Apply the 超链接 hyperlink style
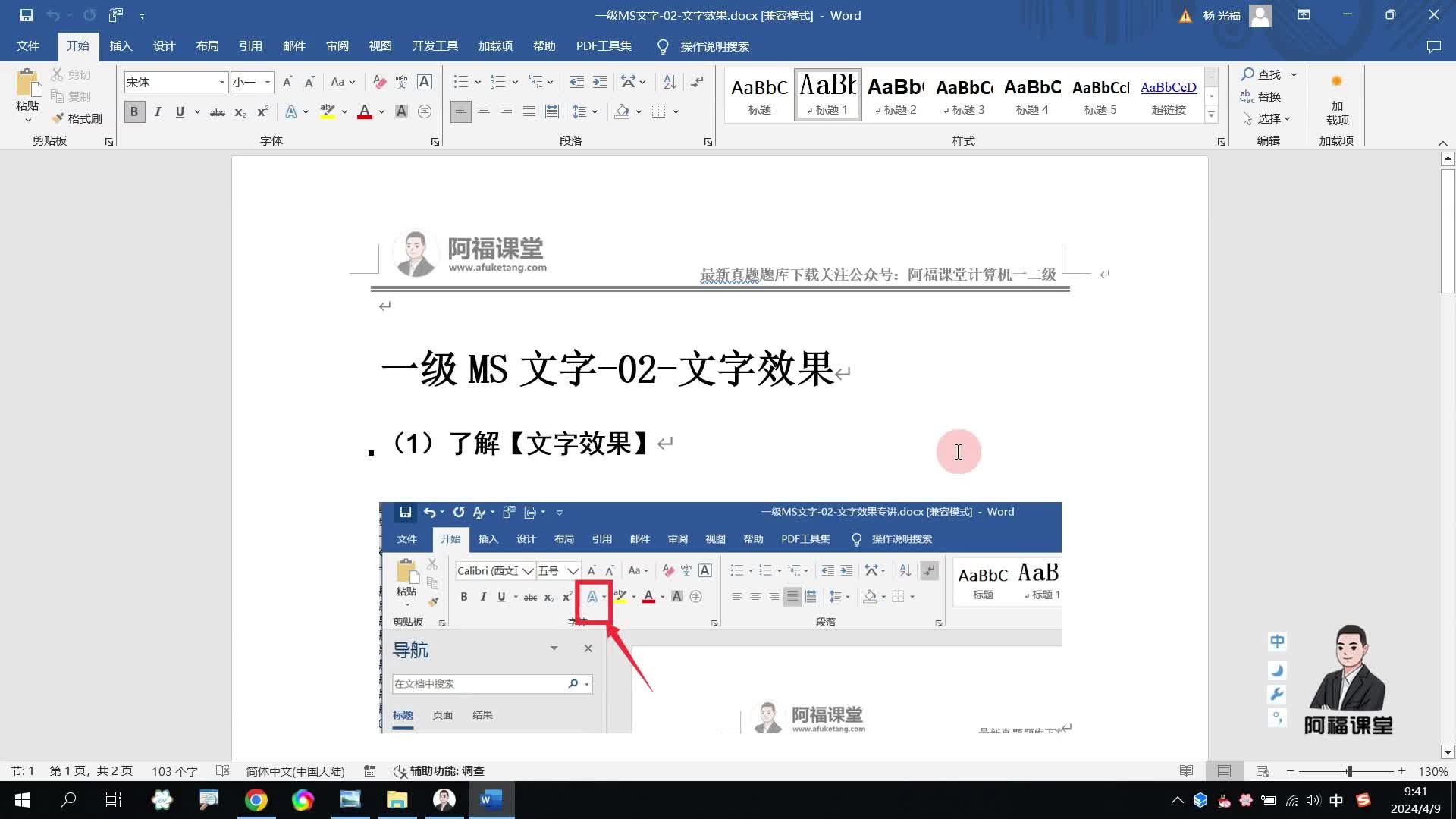The height and width of the screenshot is (819, 1456). coord(1169,95)
